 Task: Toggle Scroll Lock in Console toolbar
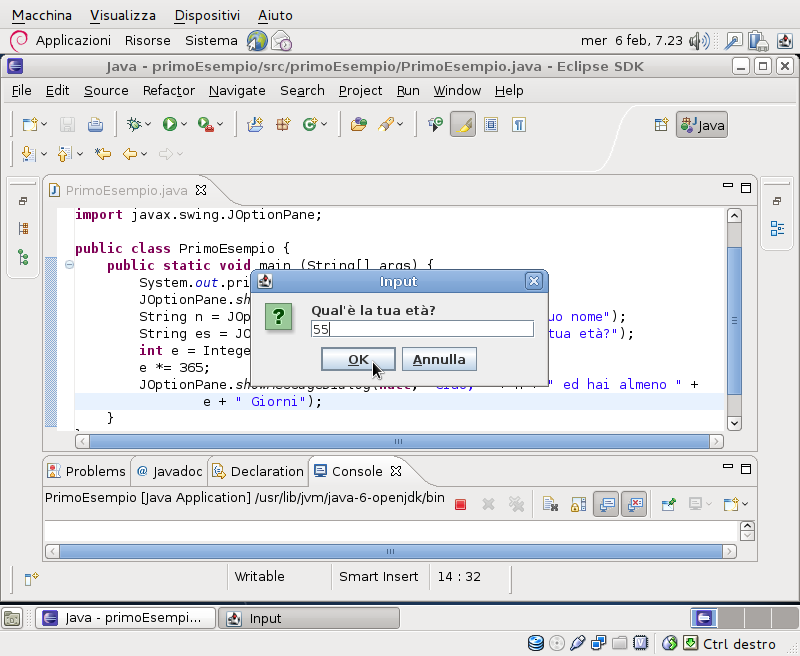tap(578, 504)
